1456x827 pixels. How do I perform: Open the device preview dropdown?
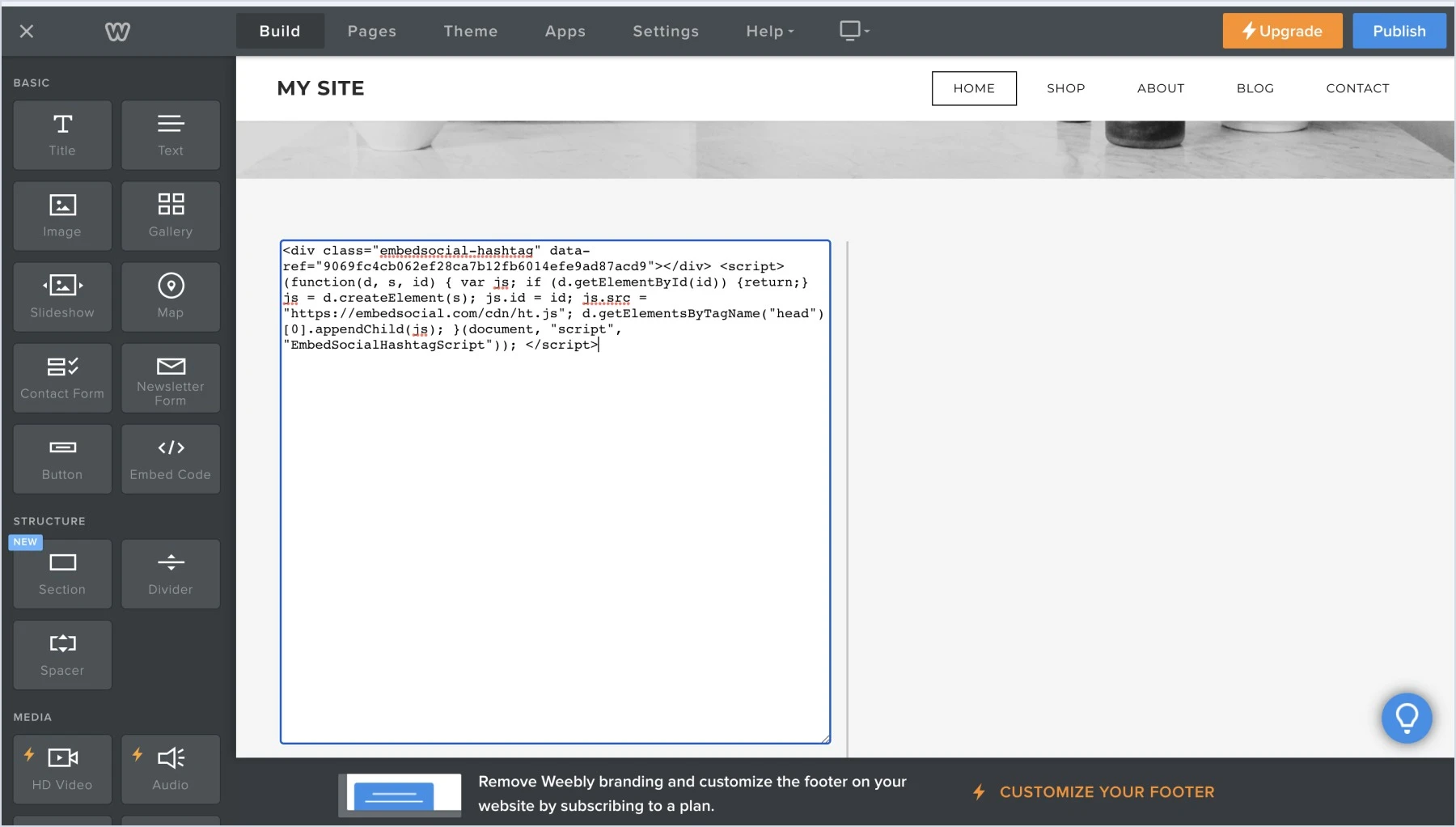pos(854,31)
